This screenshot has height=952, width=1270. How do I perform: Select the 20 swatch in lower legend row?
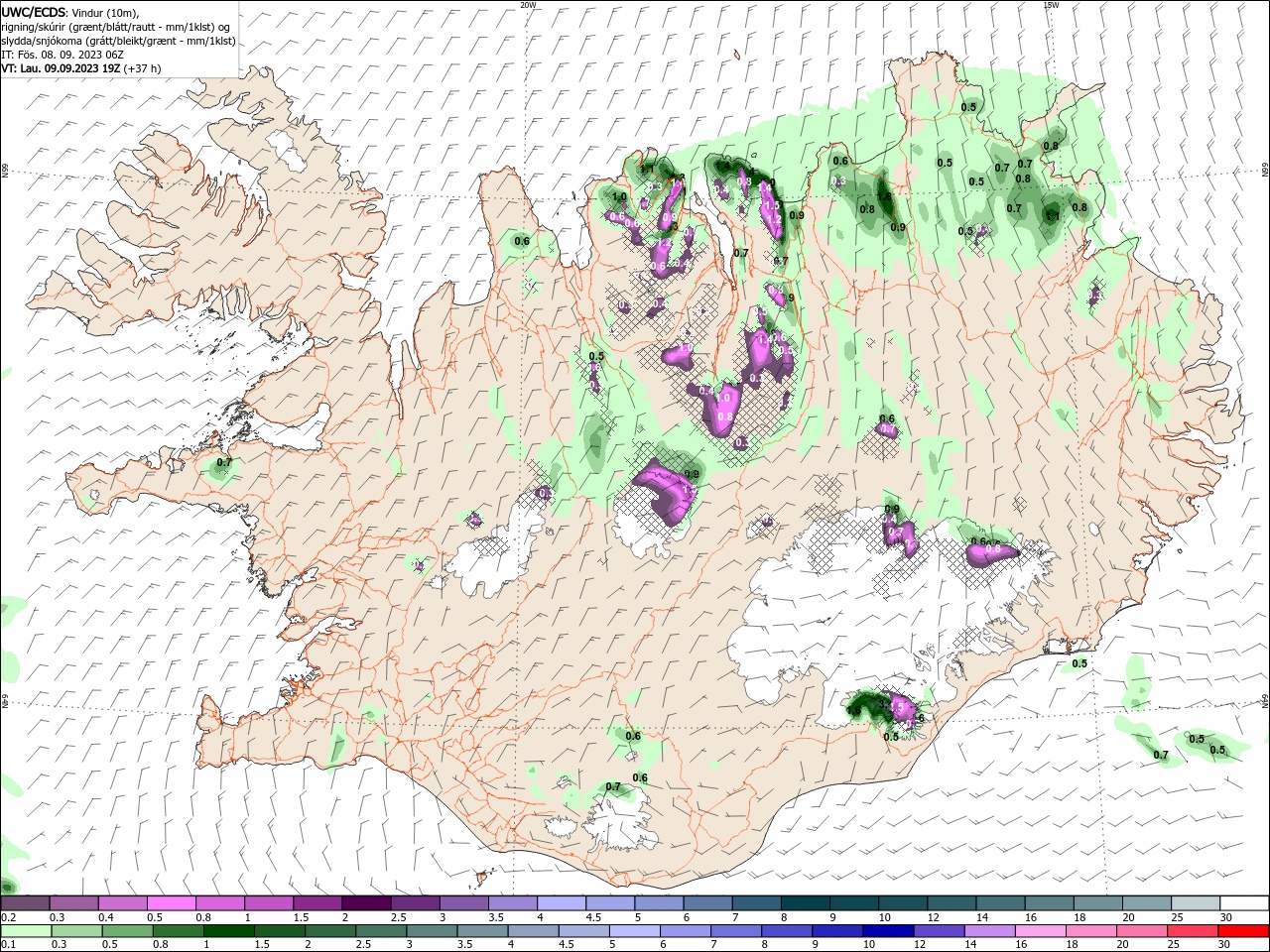[x=1142, y=931]
